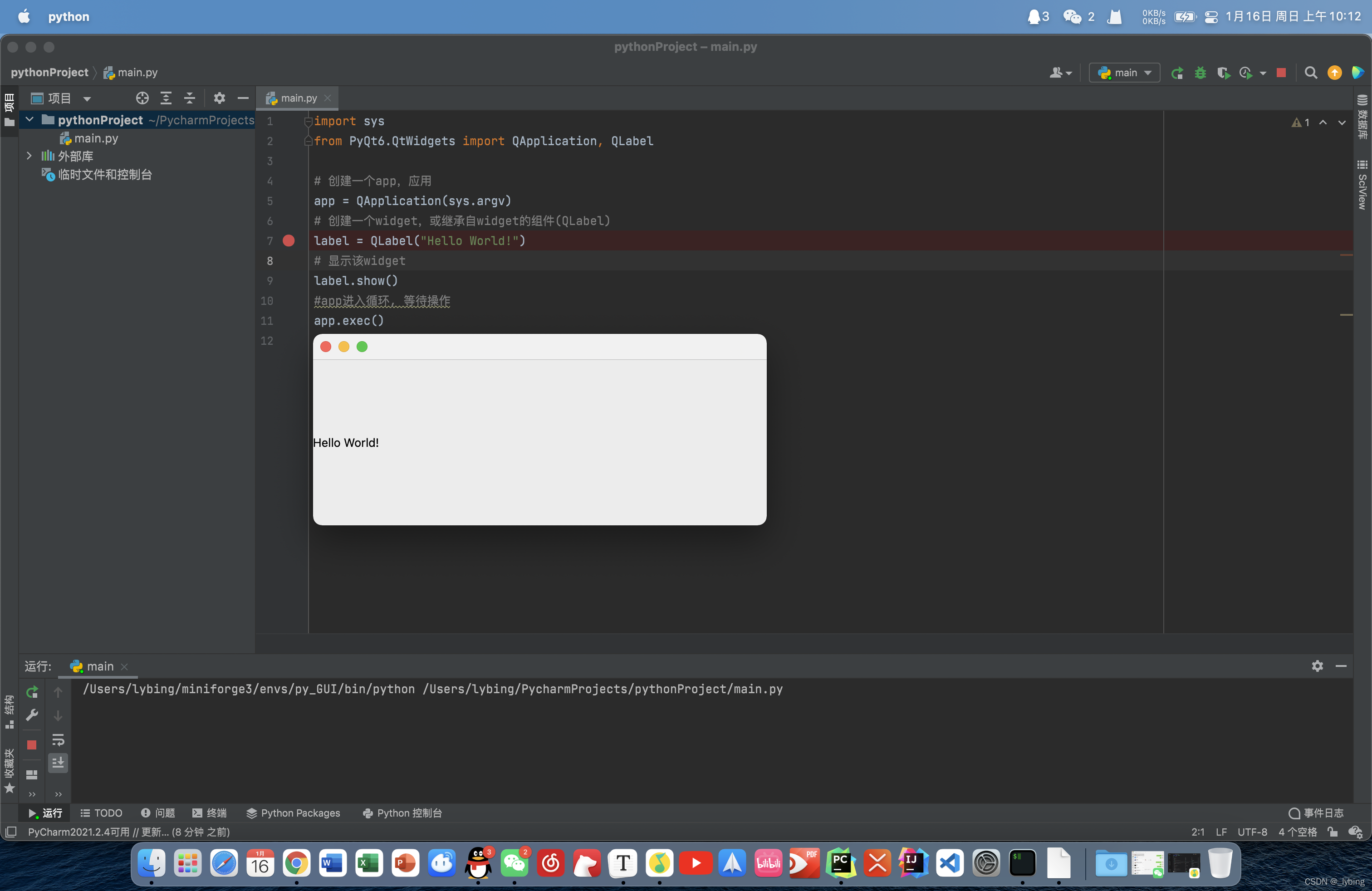Image resolution: width=1372 pixels, height=891 pixels.
Task: Open WeChat from the Dock
Action: [515, 863]
